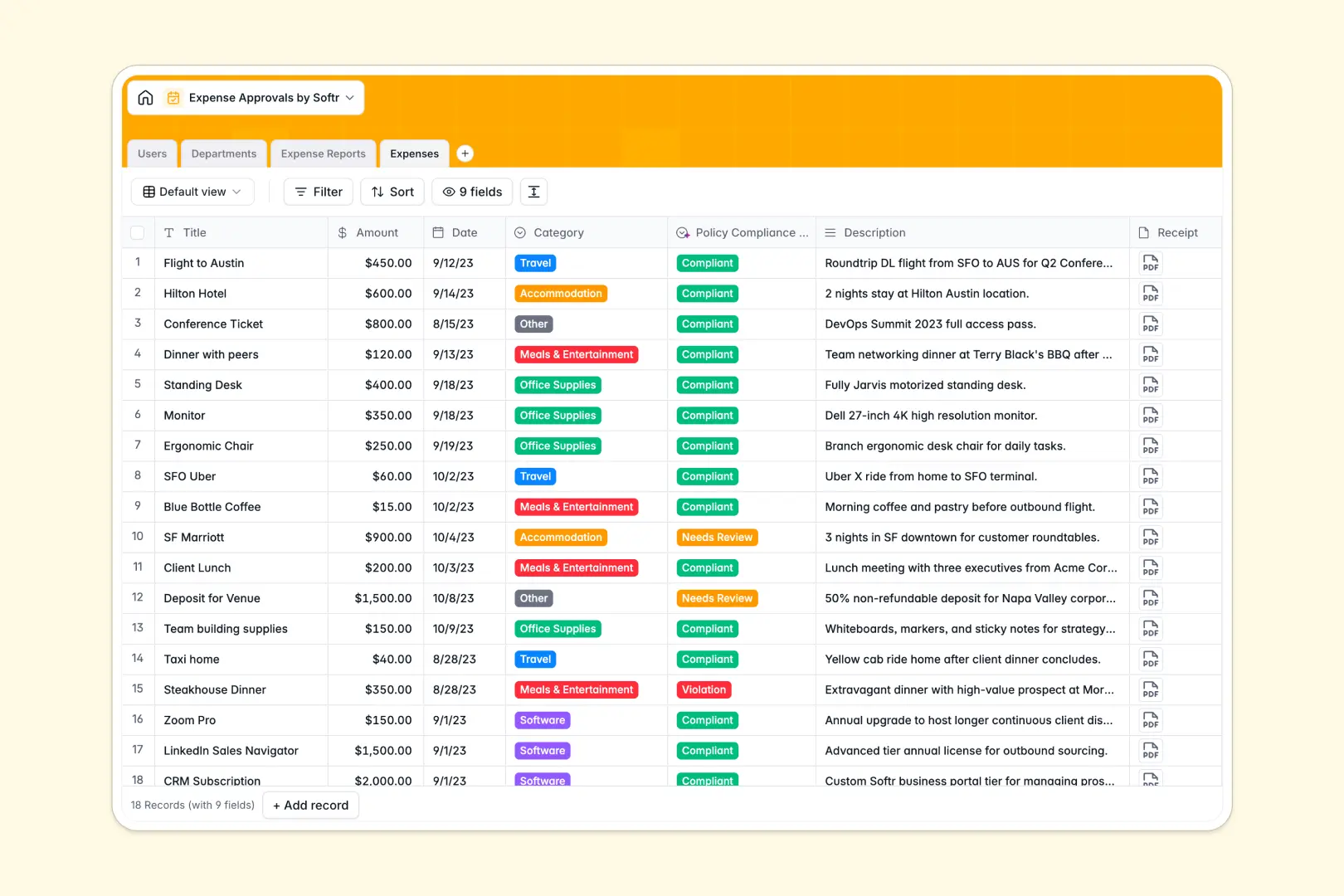Viewport: 1344px width, 896px height.
Task: Click the calendar icon in the Date column header
Action: coord(437,232)
